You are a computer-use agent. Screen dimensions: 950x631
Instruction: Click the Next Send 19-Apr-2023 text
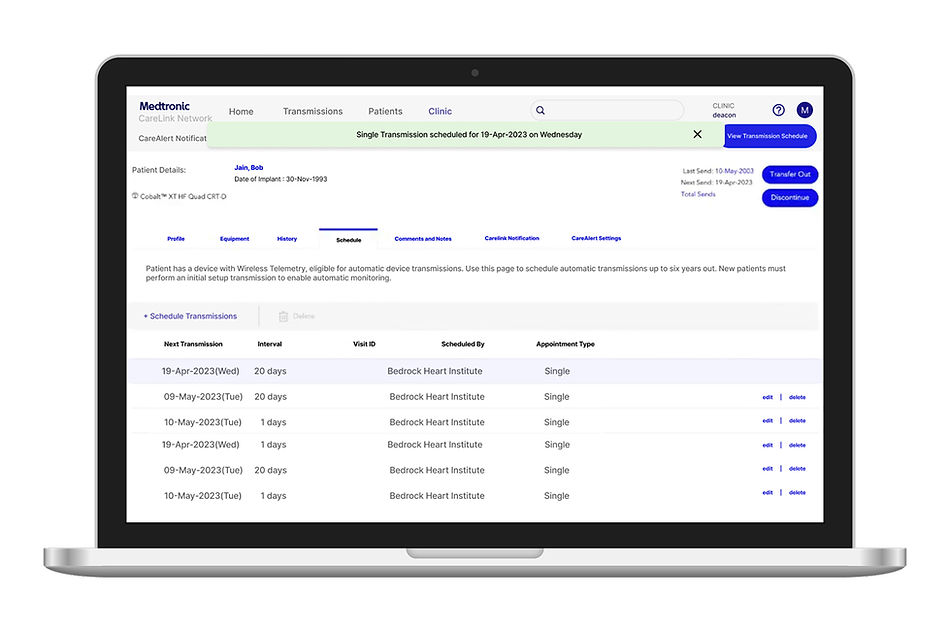point(716,182)
